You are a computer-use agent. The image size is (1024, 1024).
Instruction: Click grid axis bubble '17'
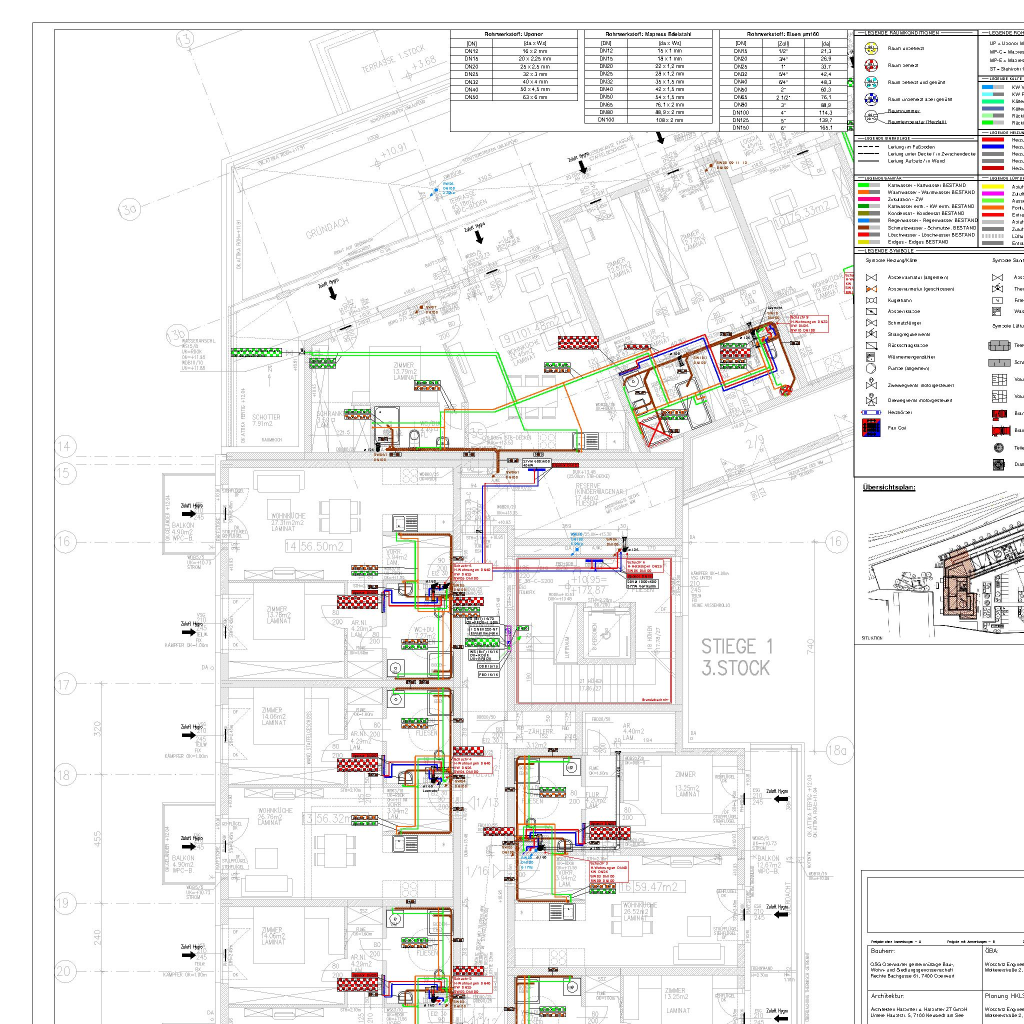(65, 685)
